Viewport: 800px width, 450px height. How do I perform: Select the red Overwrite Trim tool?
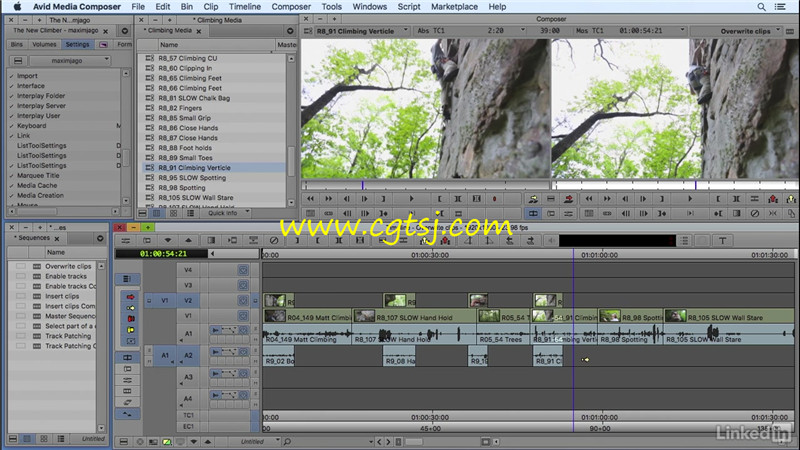pos(131,319)
